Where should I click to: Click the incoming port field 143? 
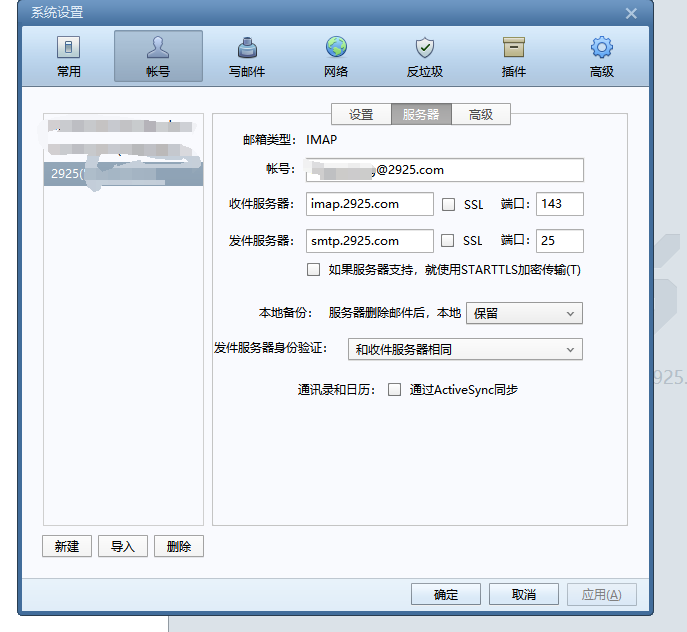(x=560, y=204)
